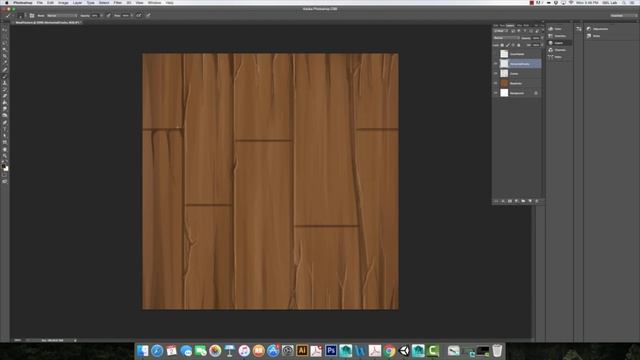The width and height of the screenshot is (640, 360).
Task: Open the Brush Preset picker
Action: tap(20, 16)
